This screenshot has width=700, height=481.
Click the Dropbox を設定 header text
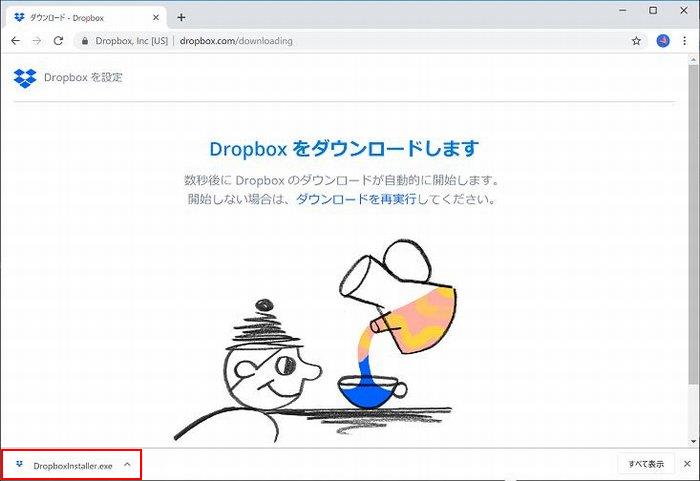[83, 78]
